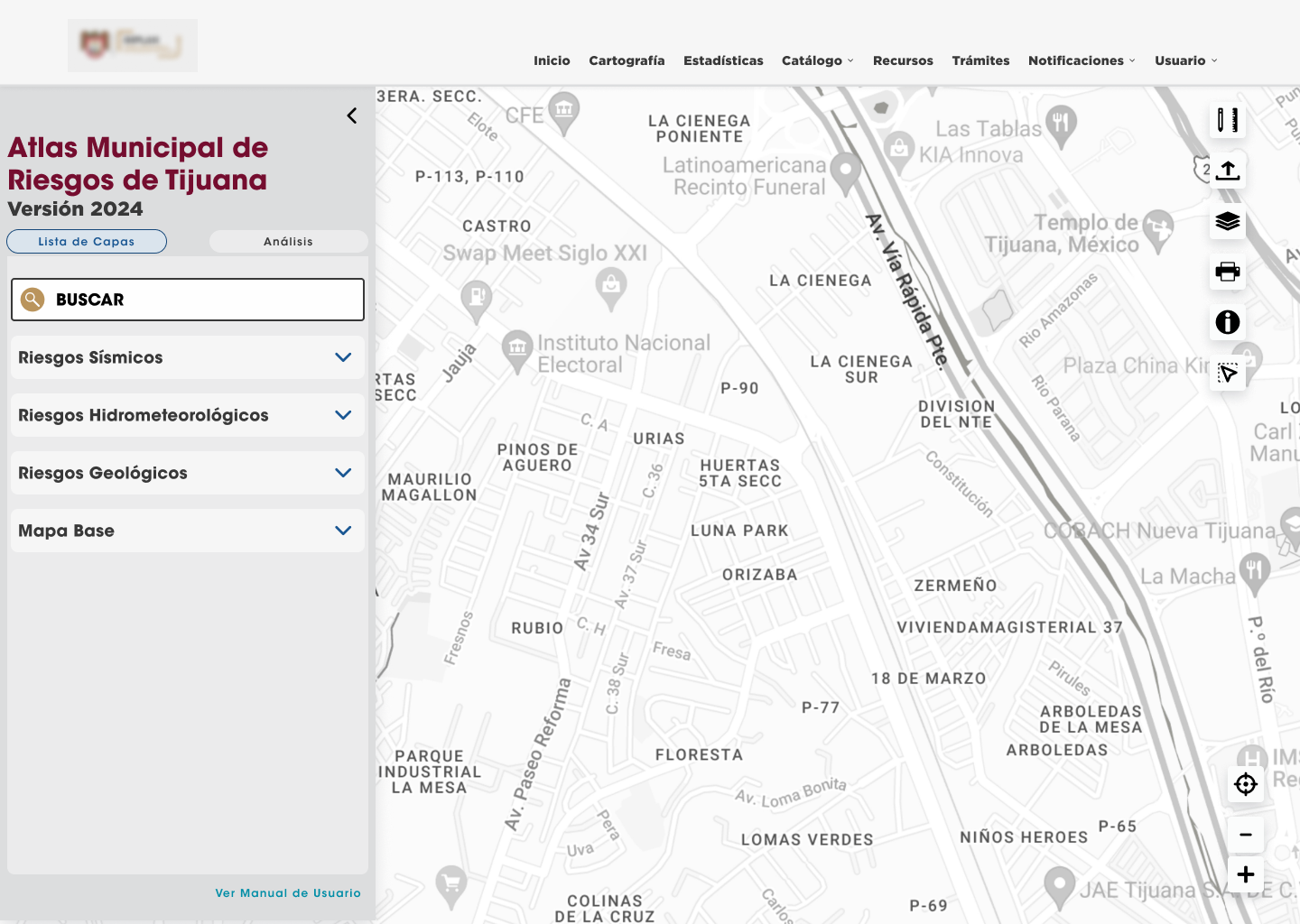Collapse the side panel arrow
This screenshot has width=1300, height=924.
(352, 115)
